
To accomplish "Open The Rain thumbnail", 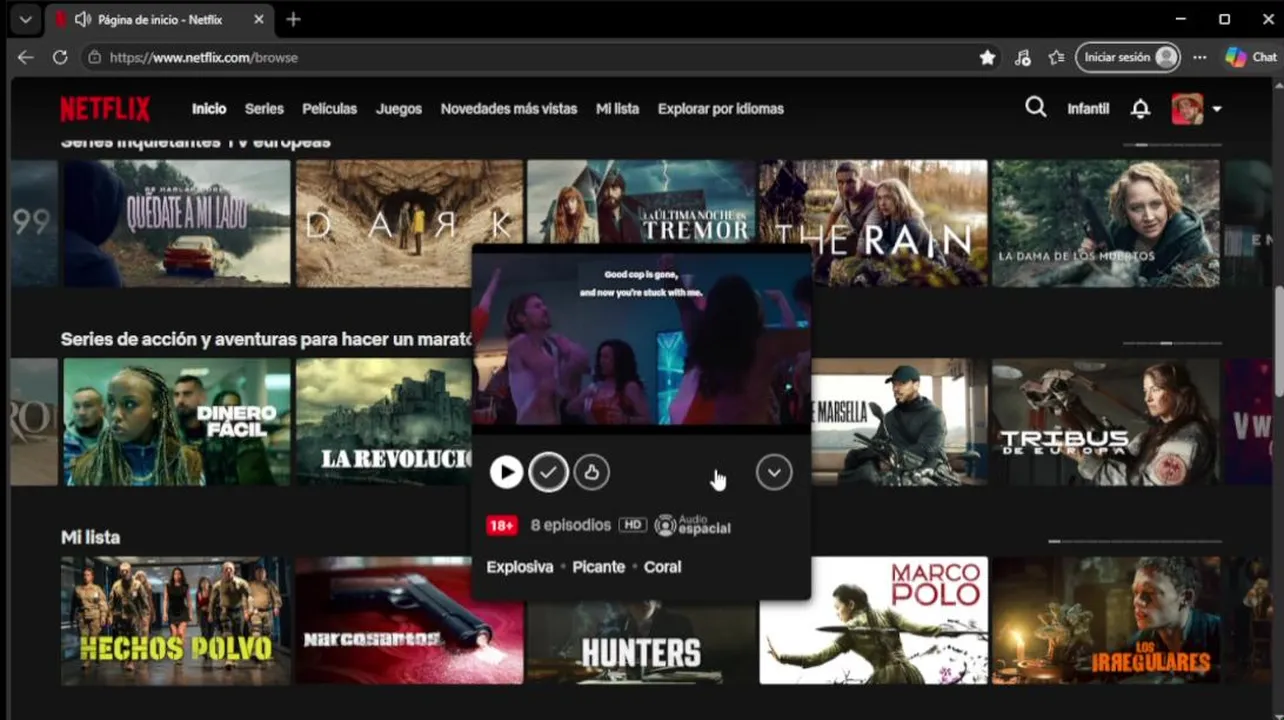I will [x=873, y=223].
